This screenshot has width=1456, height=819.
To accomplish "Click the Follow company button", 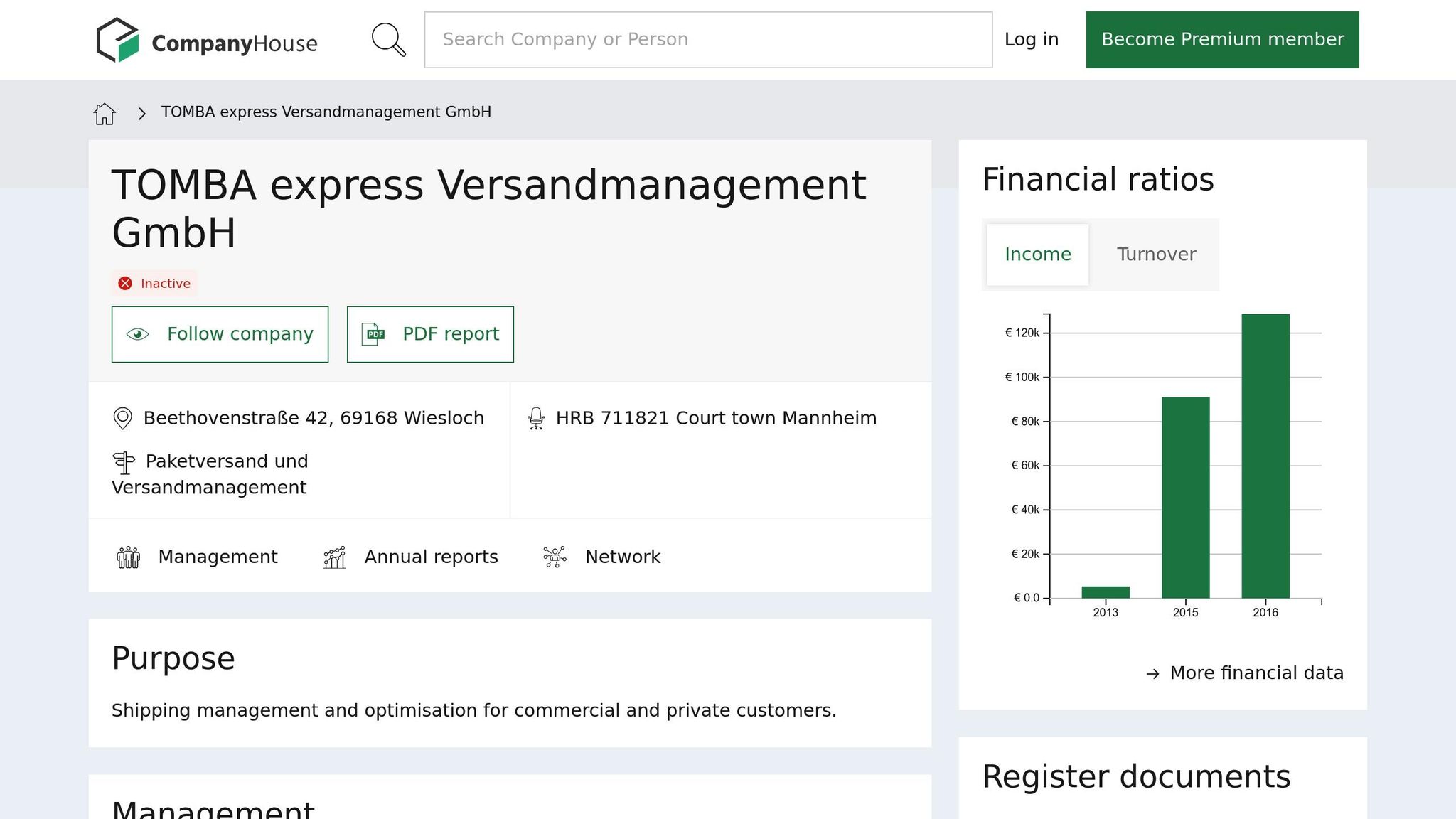I will (x=220, y=334).
